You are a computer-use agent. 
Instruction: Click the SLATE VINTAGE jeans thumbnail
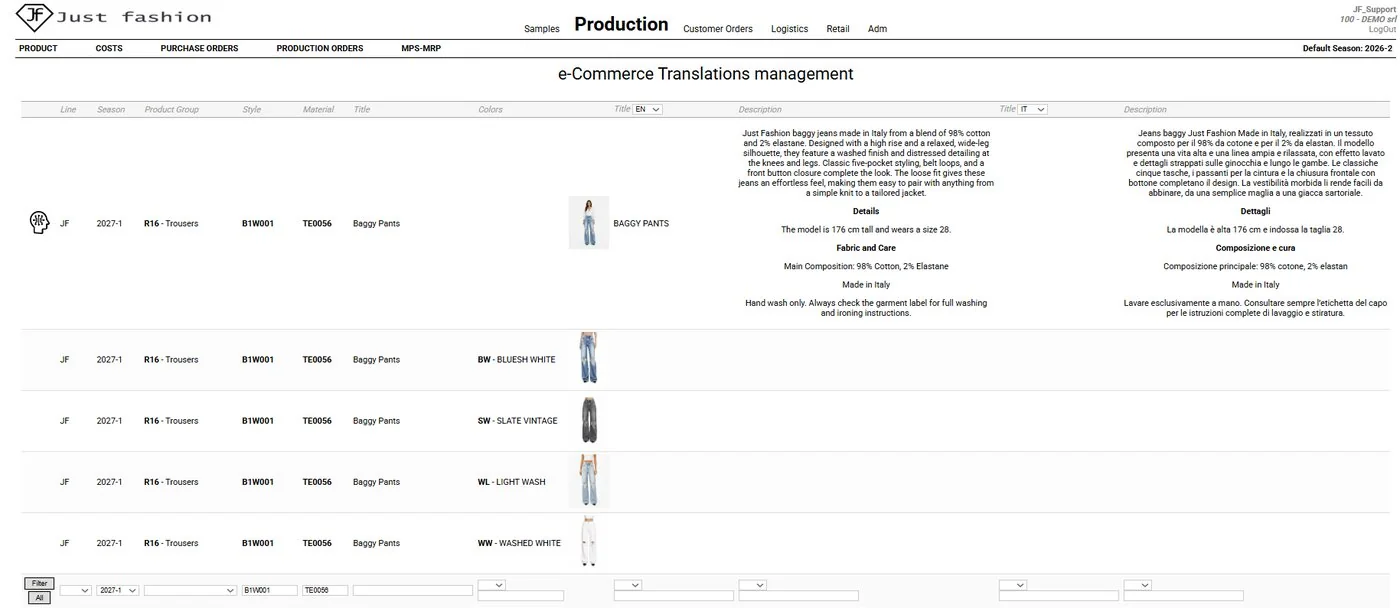[x=590, y=420]
